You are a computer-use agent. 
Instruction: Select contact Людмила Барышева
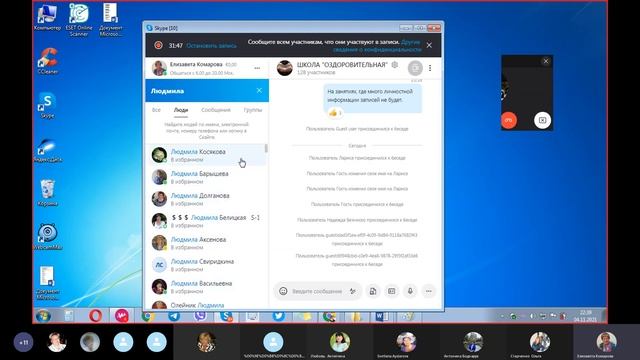pos(206,177)
